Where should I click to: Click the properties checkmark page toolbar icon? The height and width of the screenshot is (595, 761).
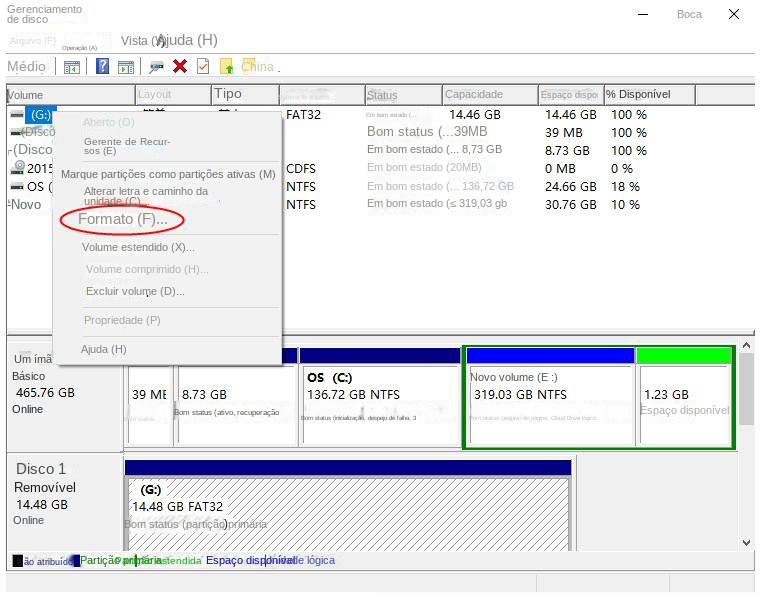pyautogui.click(x=203, y=66)
